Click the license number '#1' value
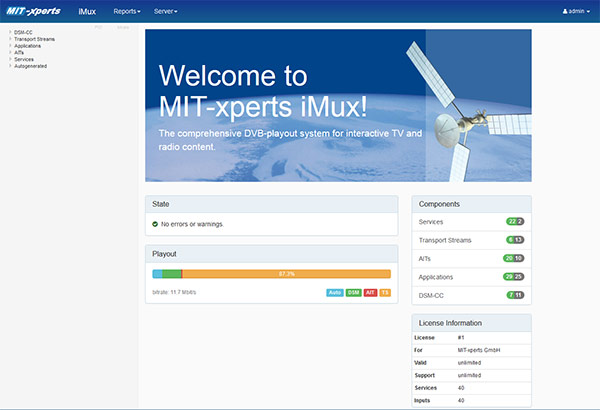Viewport: 600px width, 410px height. (461, 338)
